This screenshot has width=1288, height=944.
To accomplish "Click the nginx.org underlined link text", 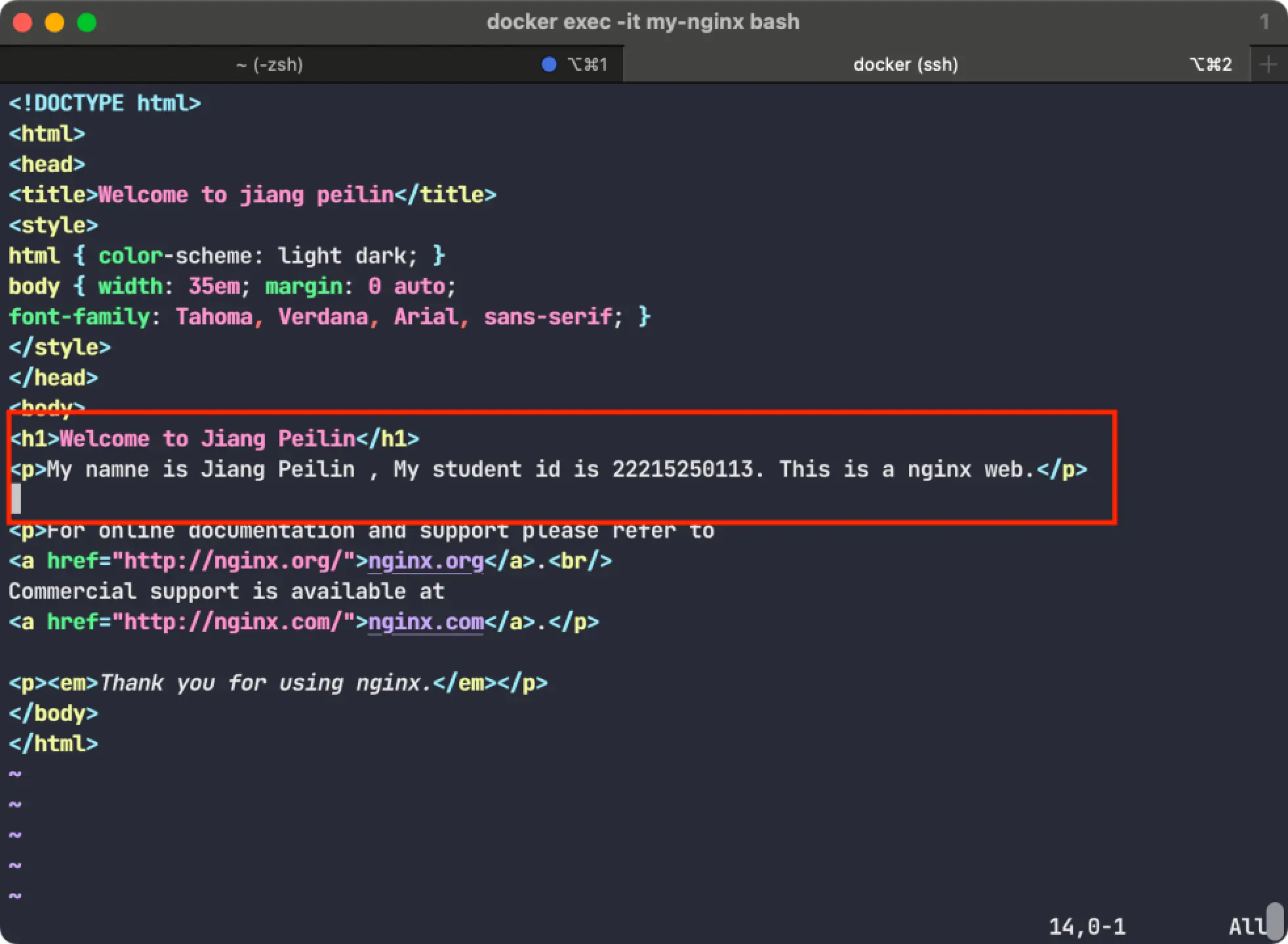I will click(x=426, y=561).
